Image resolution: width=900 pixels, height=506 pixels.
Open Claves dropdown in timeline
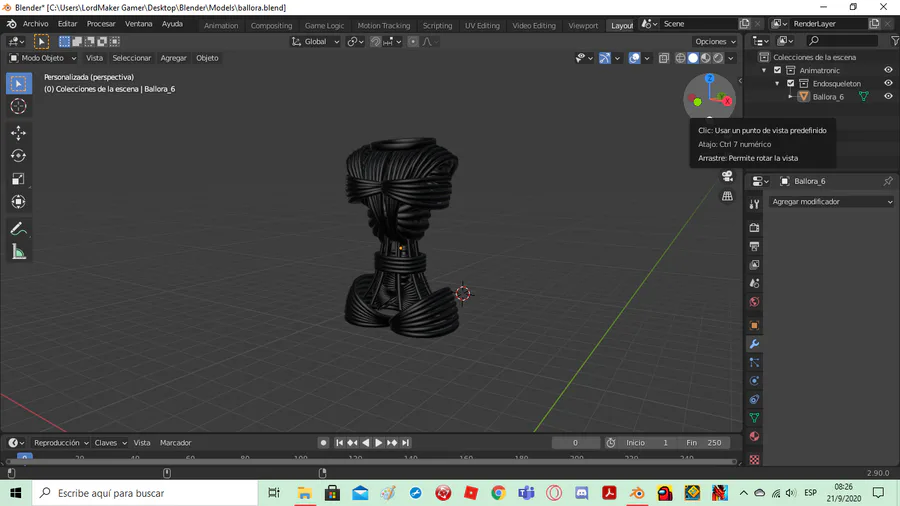coord(110,443)
